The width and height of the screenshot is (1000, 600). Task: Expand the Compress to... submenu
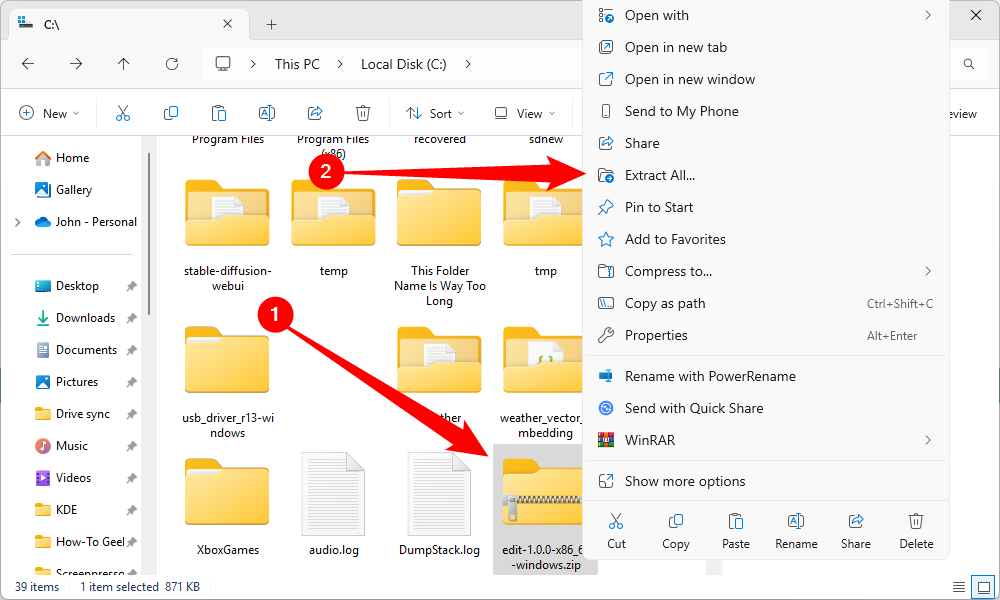pyautogui.click(x=928, y=272)
